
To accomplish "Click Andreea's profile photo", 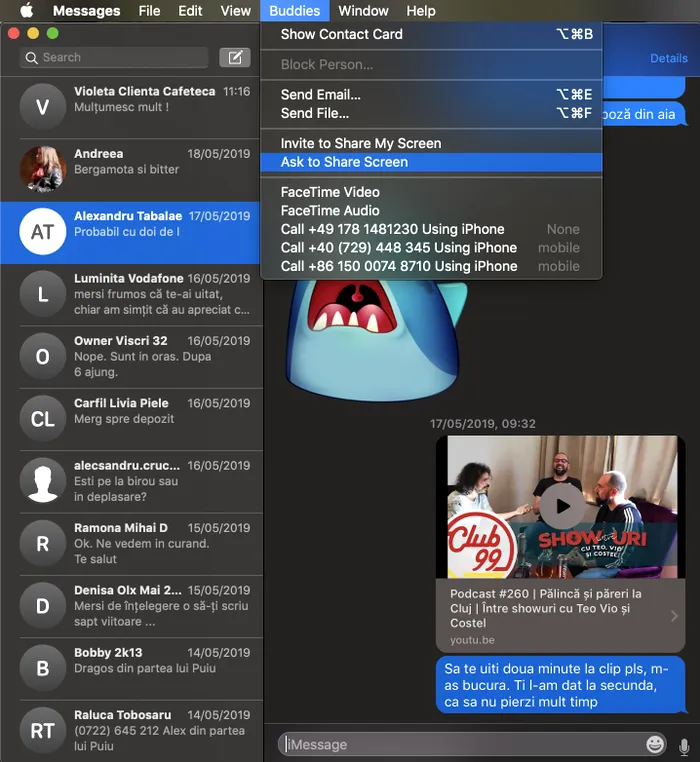I will click(x=43, y=169).
